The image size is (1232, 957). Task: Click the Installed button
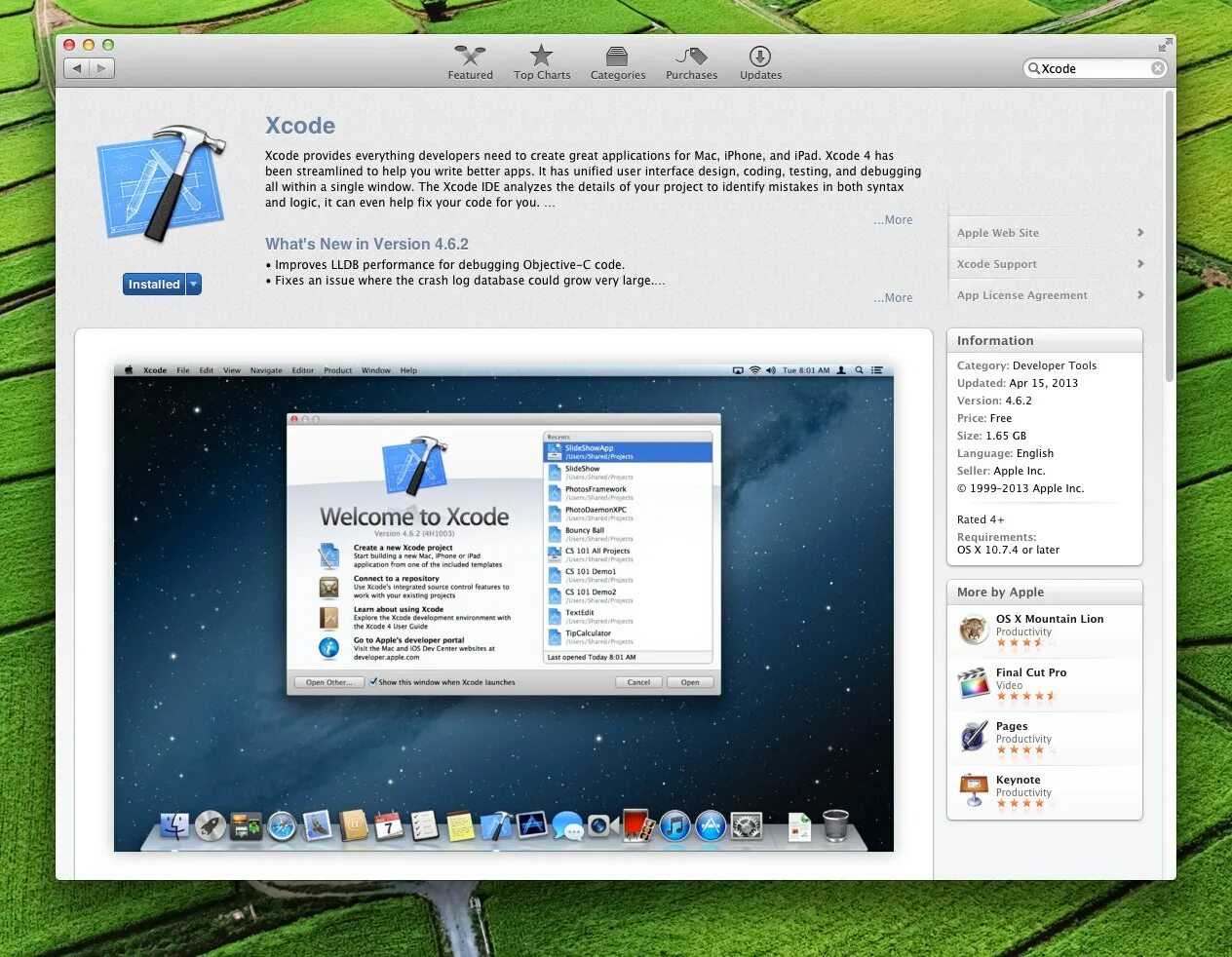[154, 285]
